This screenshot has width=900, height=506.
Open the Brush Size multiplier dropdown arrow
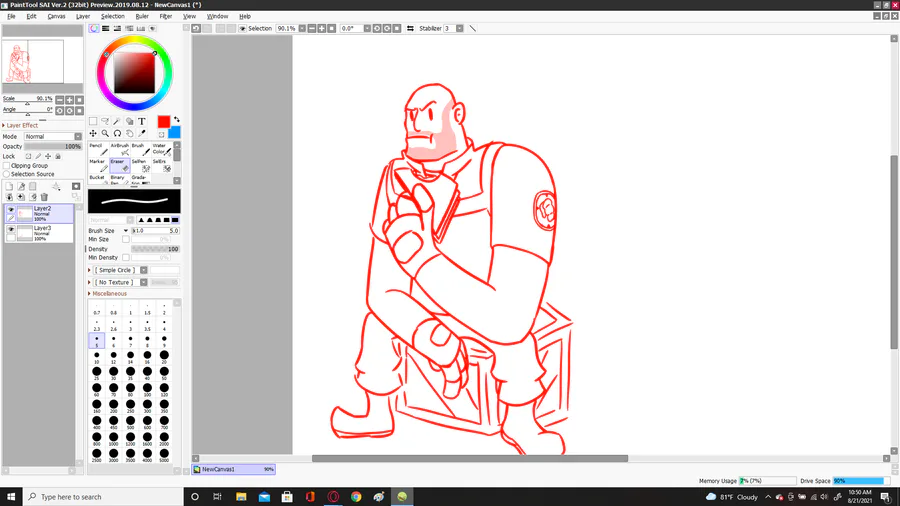tap(126, 231)
